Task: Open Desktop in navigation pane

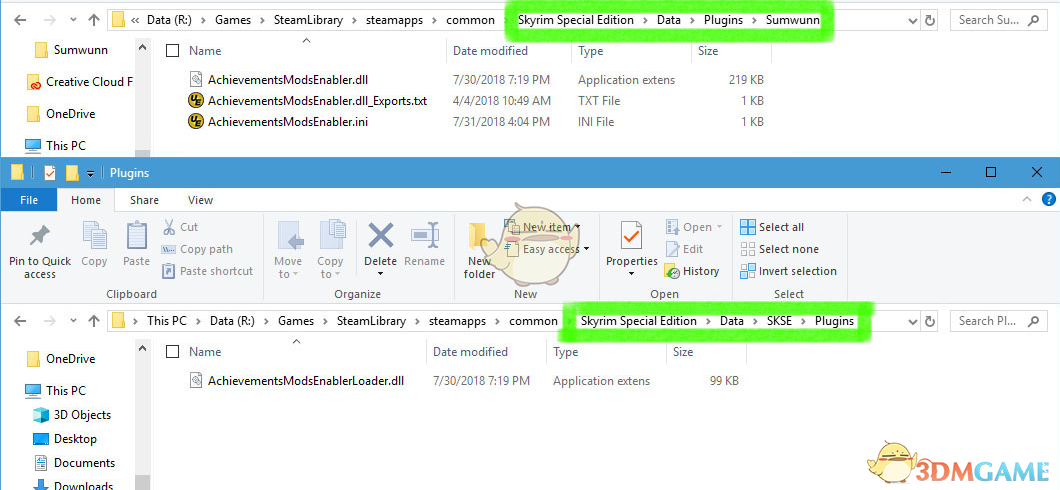Action: (x=65, y=439)
